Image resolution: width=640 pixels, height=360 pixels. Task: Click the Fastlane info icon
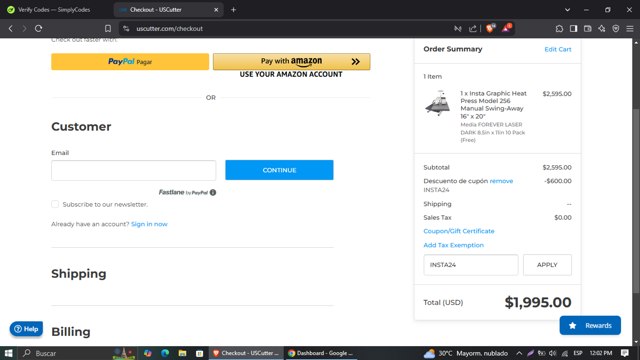coord(213,192)
